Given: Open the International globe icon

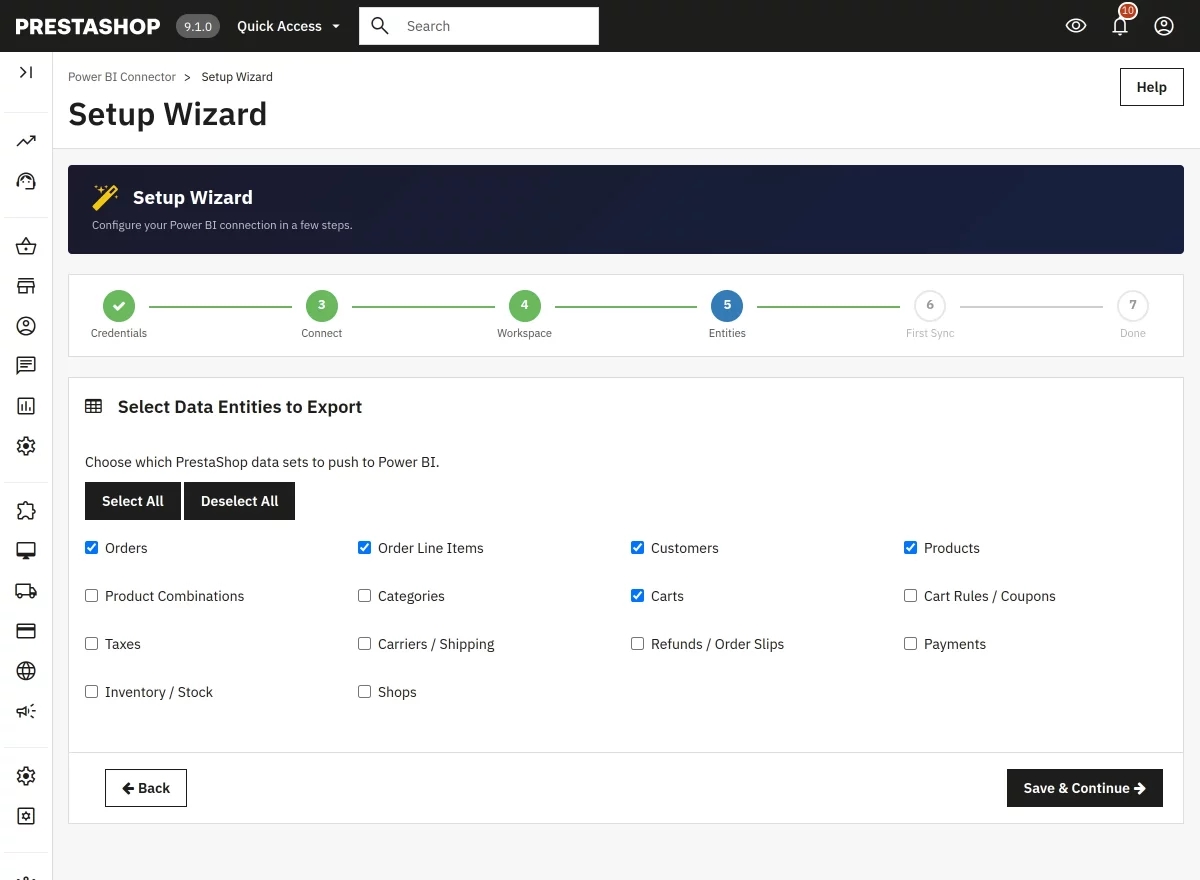Looking at the screenshot, I should pyautogui.click(x=26, y=671).
